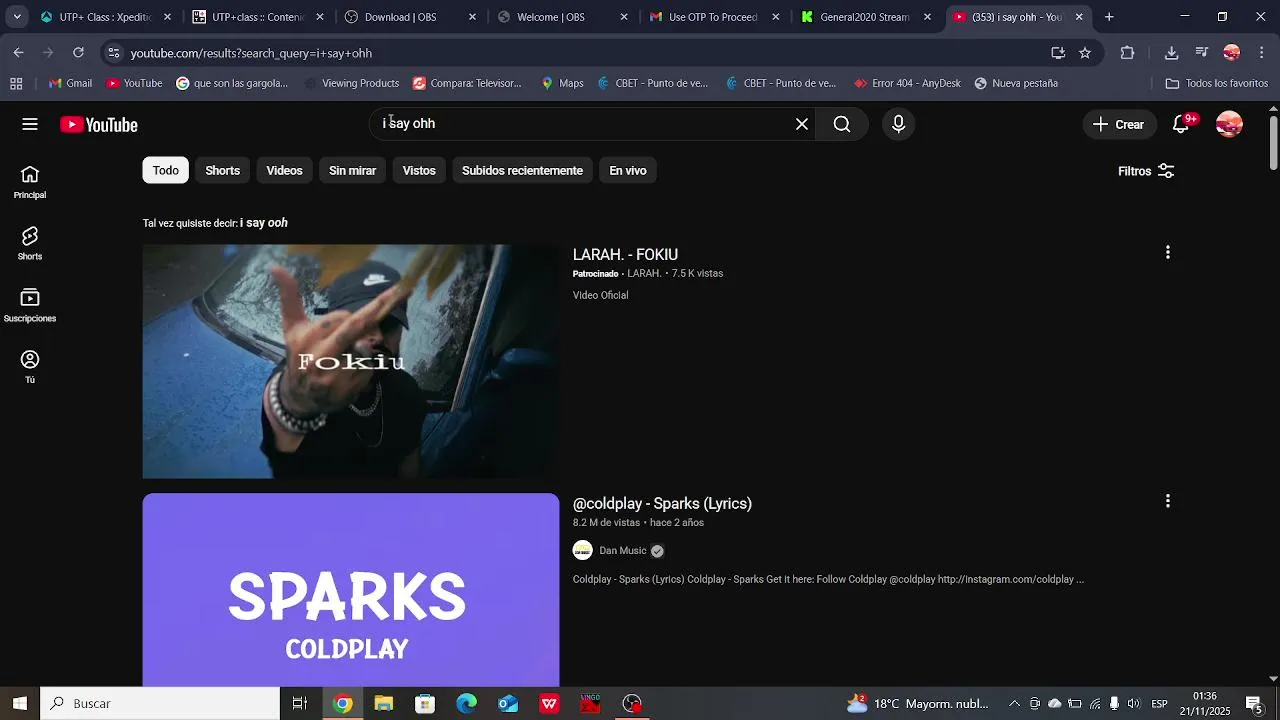The image size is (1280, 720).
Task: Click the taskbar Buscar search box
Action: coord(160,703)
